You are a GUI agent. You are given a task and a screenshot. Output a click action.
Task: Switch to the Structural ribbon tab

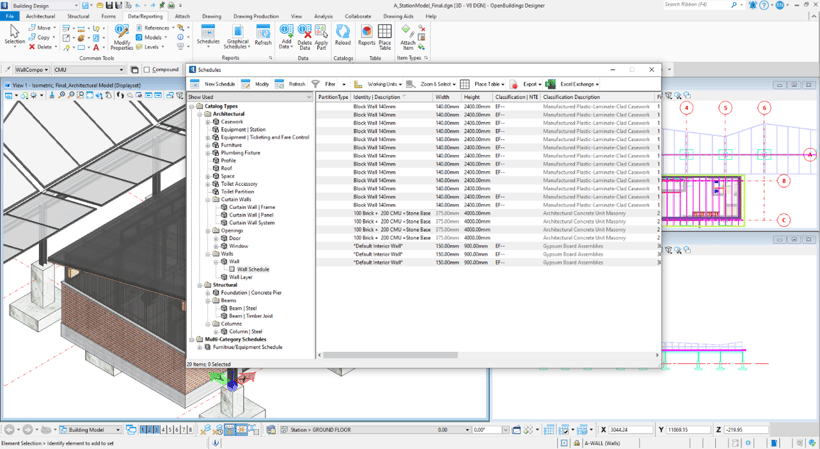(x=78, y=16)
